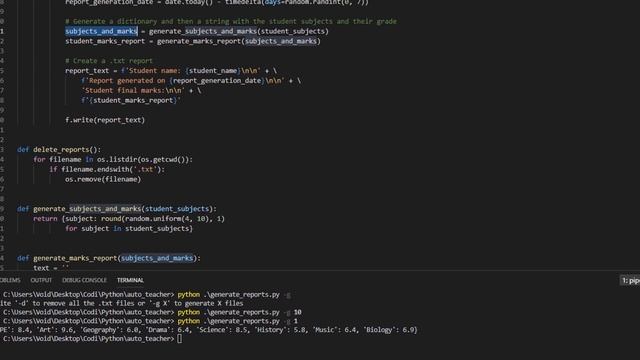Click terminal command ending in '-g 10'

(x=152, y=312)
